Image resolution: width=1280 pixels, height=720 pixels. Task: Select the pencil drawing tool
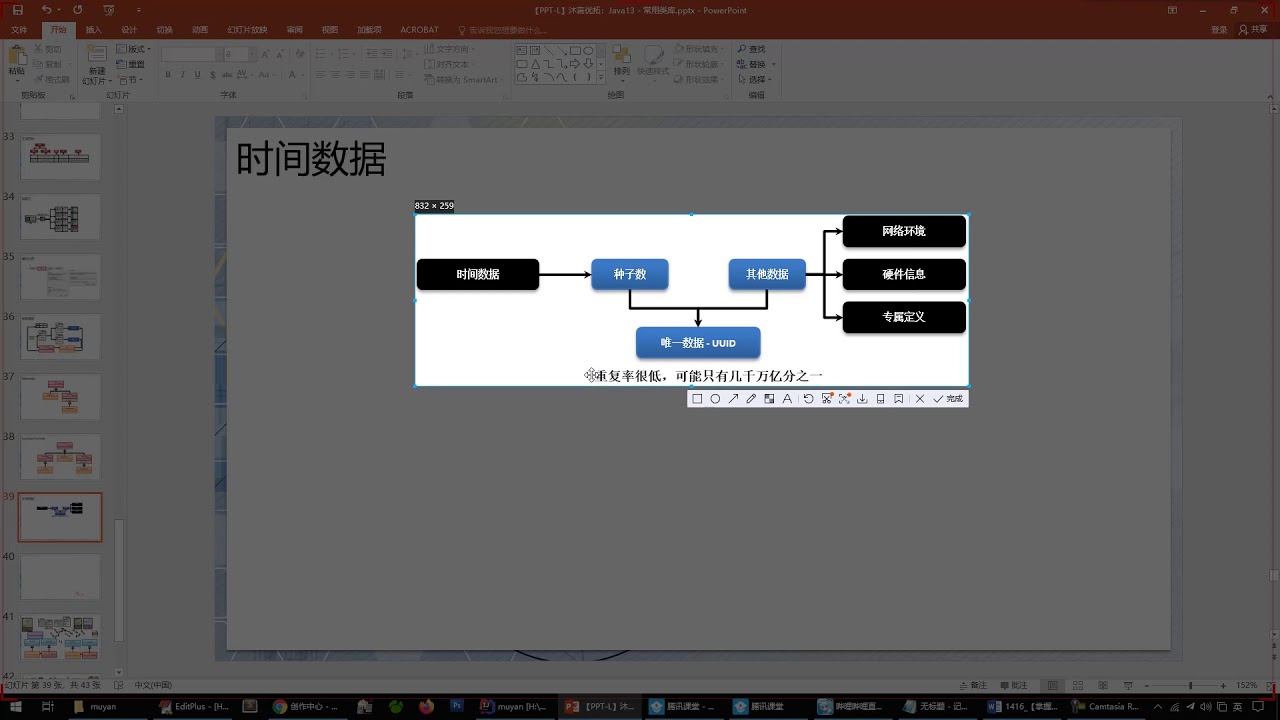[751, 399]
